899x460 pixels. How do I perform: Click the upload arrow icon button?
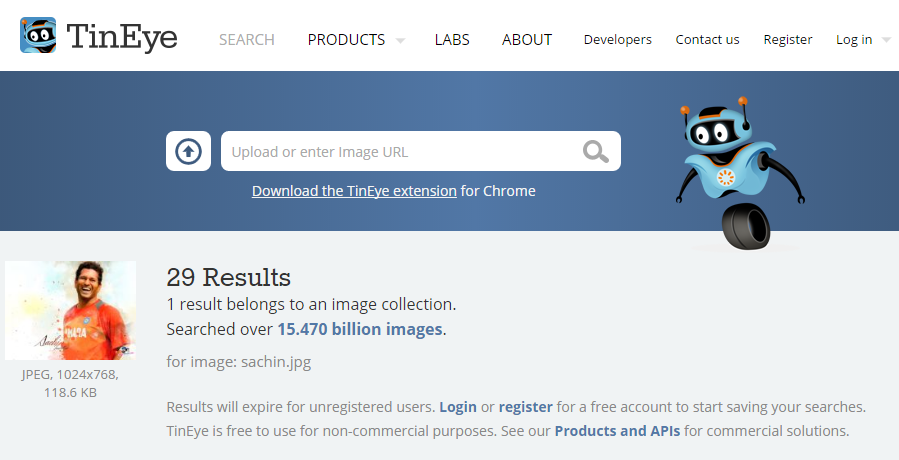[189, 151]
